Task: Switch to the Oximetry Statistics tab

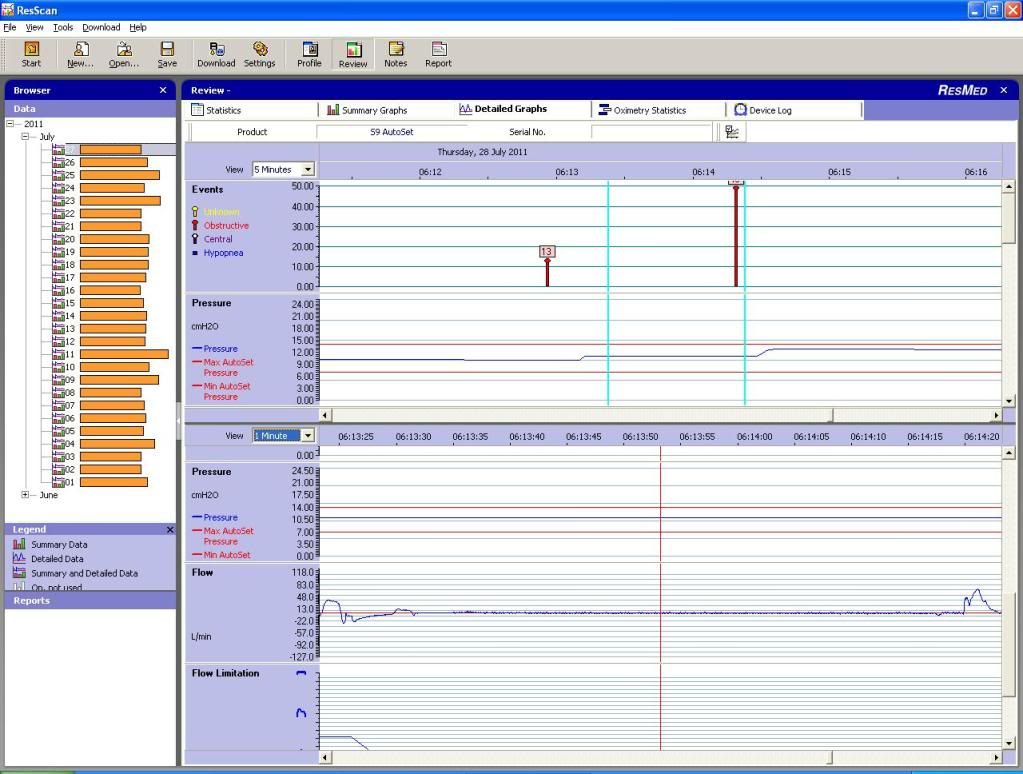Action: click(x=648, y=110)
